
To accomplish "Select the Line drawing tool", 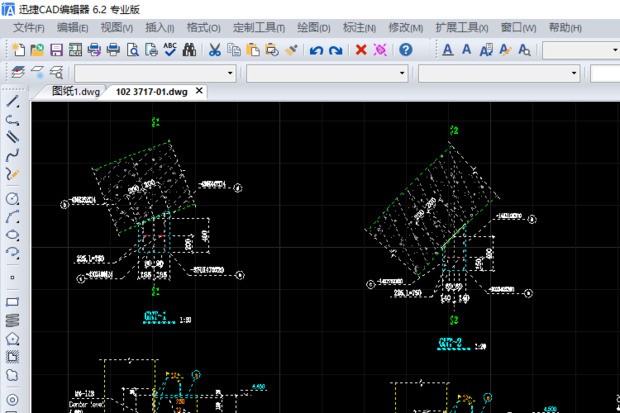I will pos(13,102).
